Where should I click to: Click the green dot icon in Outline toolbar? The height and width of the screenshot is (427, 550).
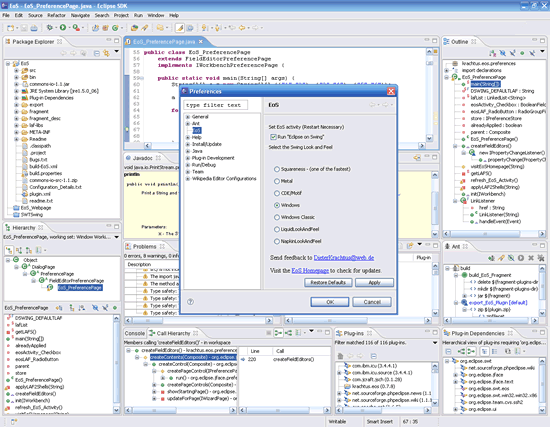coord(522,53)
